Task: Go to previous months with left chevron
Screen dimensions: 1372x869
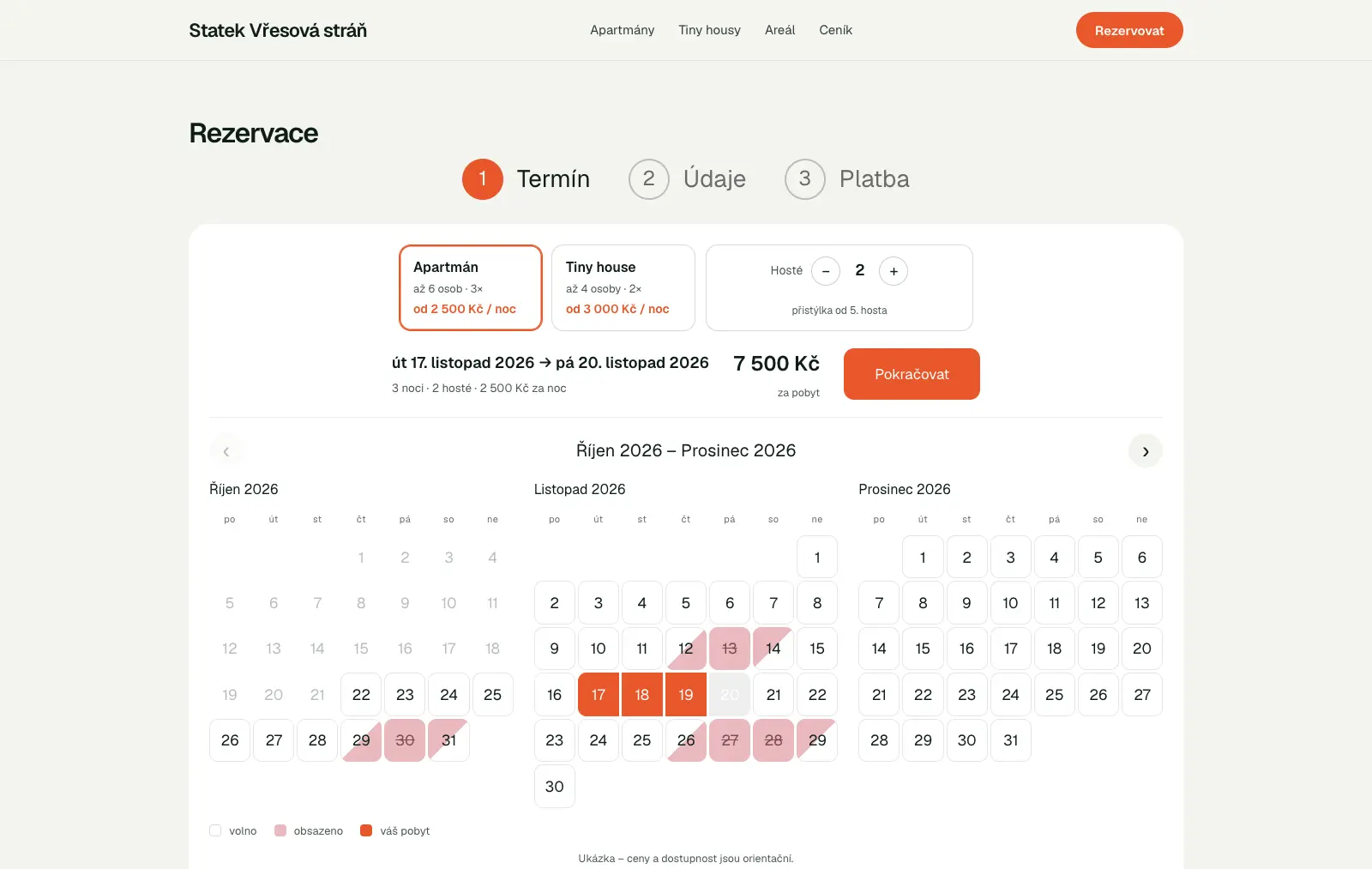Action: [x=226, y=451]
